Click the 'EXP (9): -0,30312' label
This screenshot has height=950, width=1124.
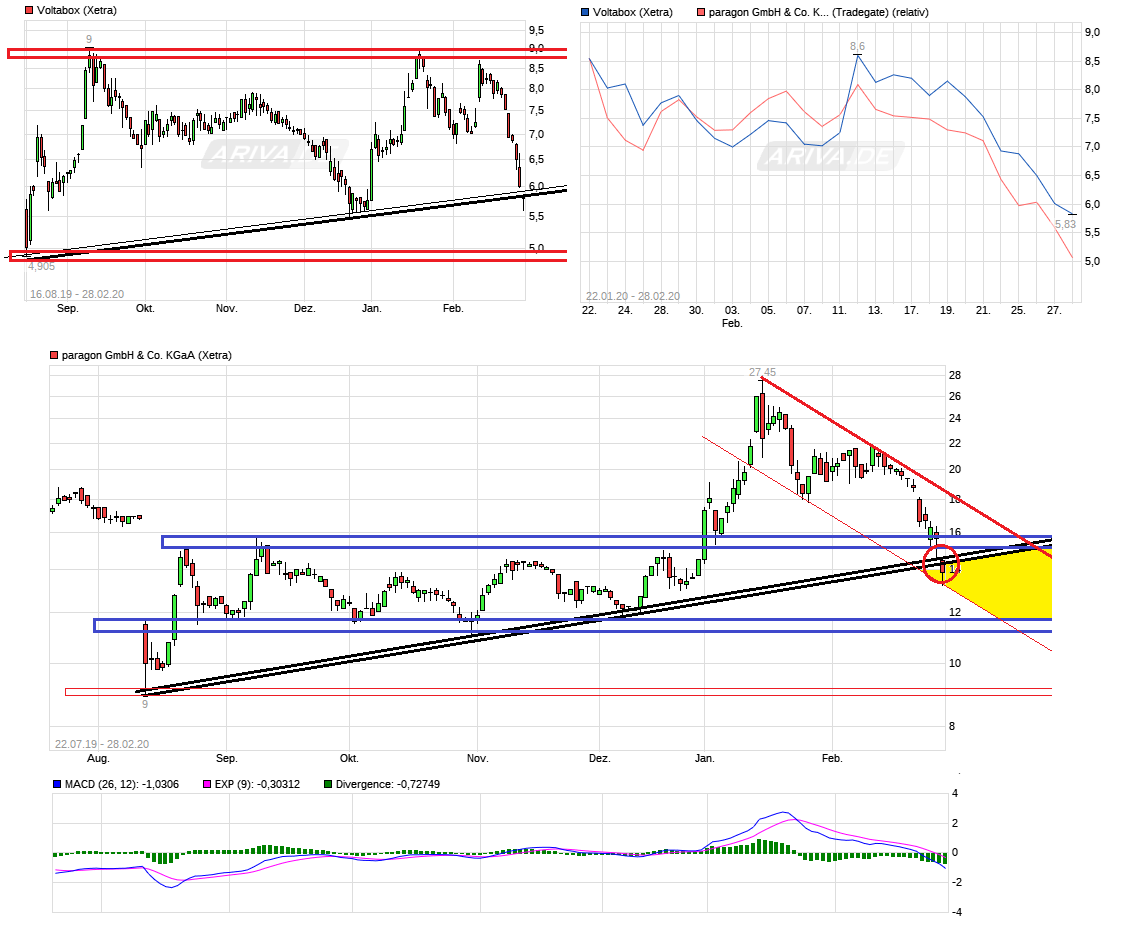pyautogui.click(x=257, y=784)
